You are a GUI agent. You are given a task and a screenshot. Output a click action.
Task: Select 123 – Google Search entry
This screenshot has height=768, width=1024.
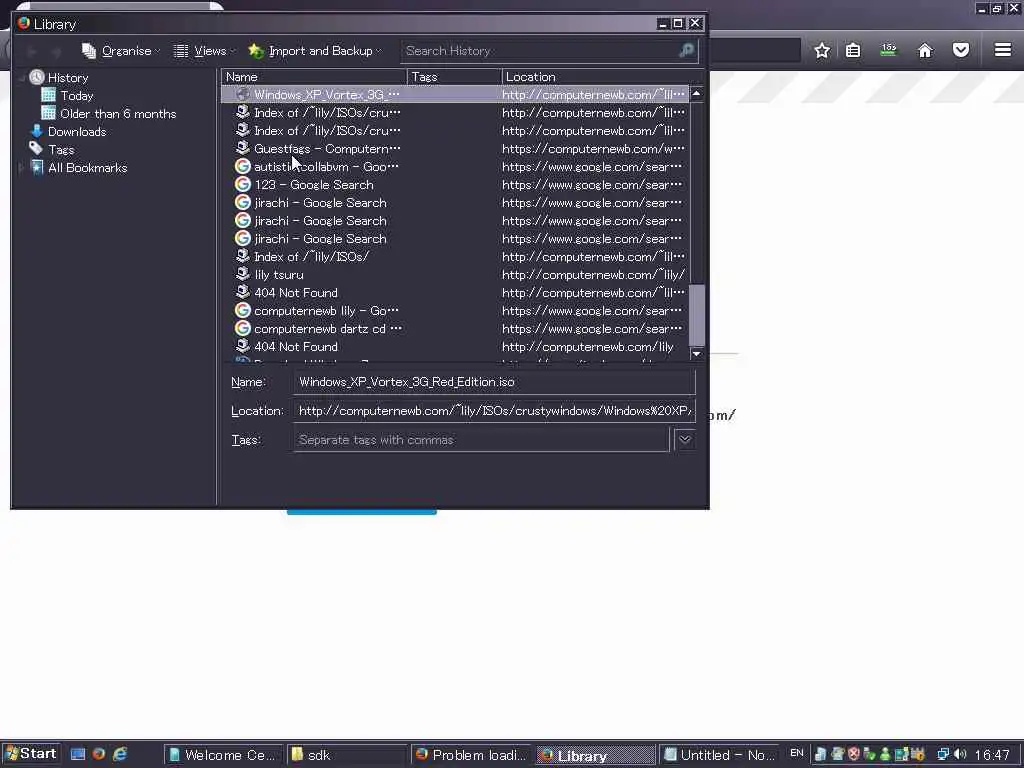[455, 185]
